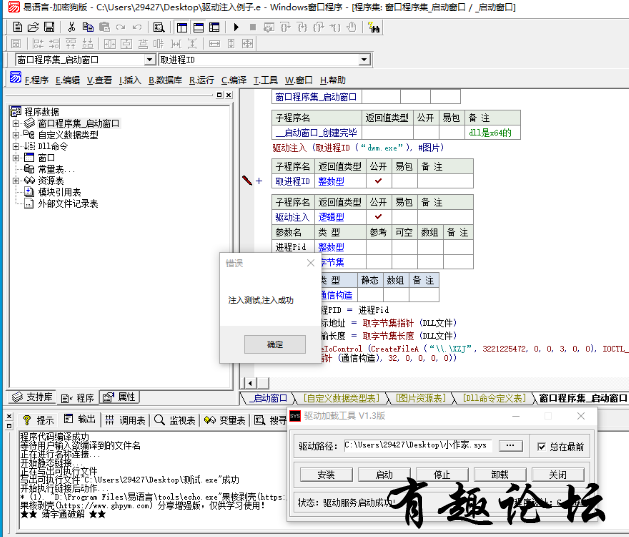The image size is (629, 537).
Task: Open the R.运行 menu
Action: click(x=201, y=80)
